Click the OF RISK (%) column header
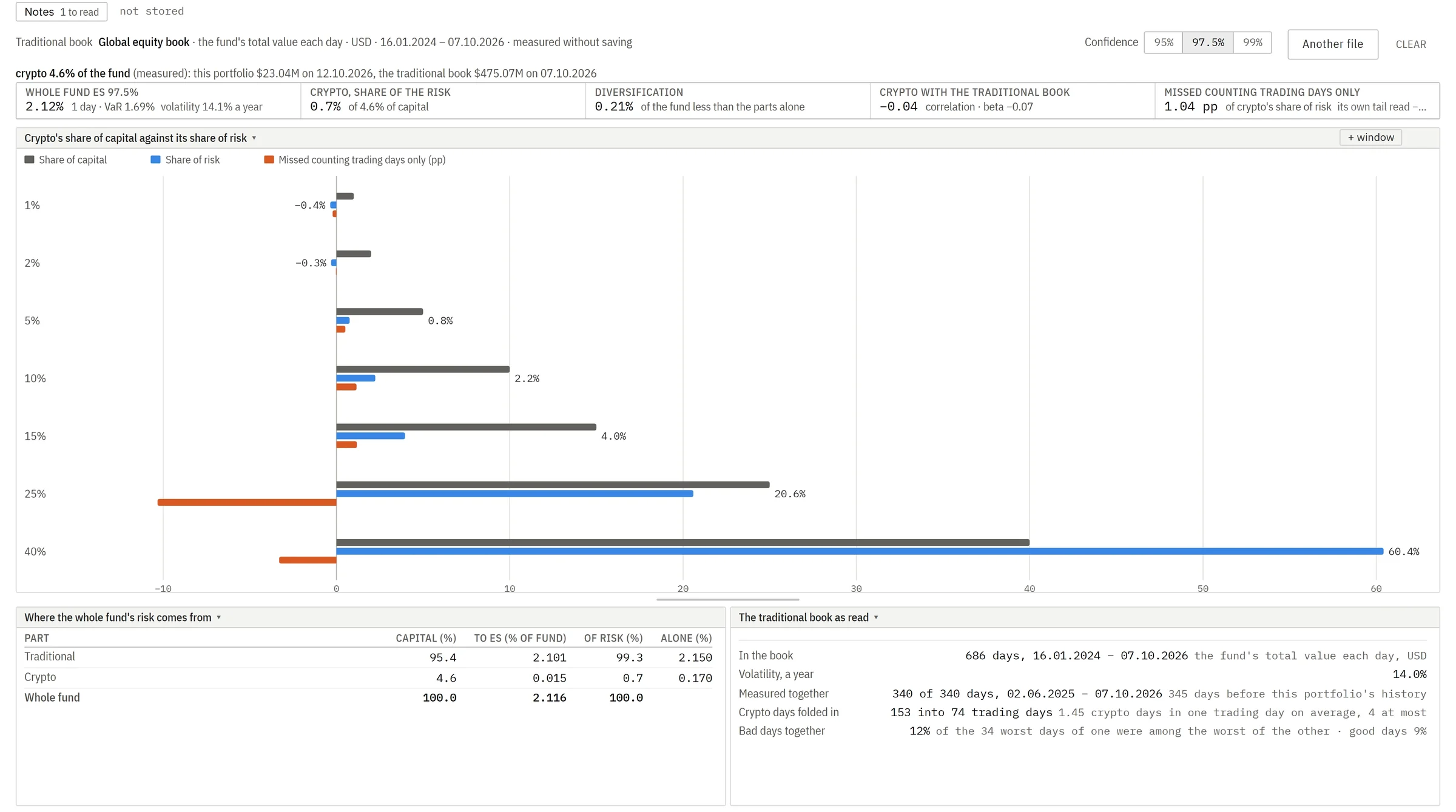Screen dimensions: 1456x812 (613, 638)
